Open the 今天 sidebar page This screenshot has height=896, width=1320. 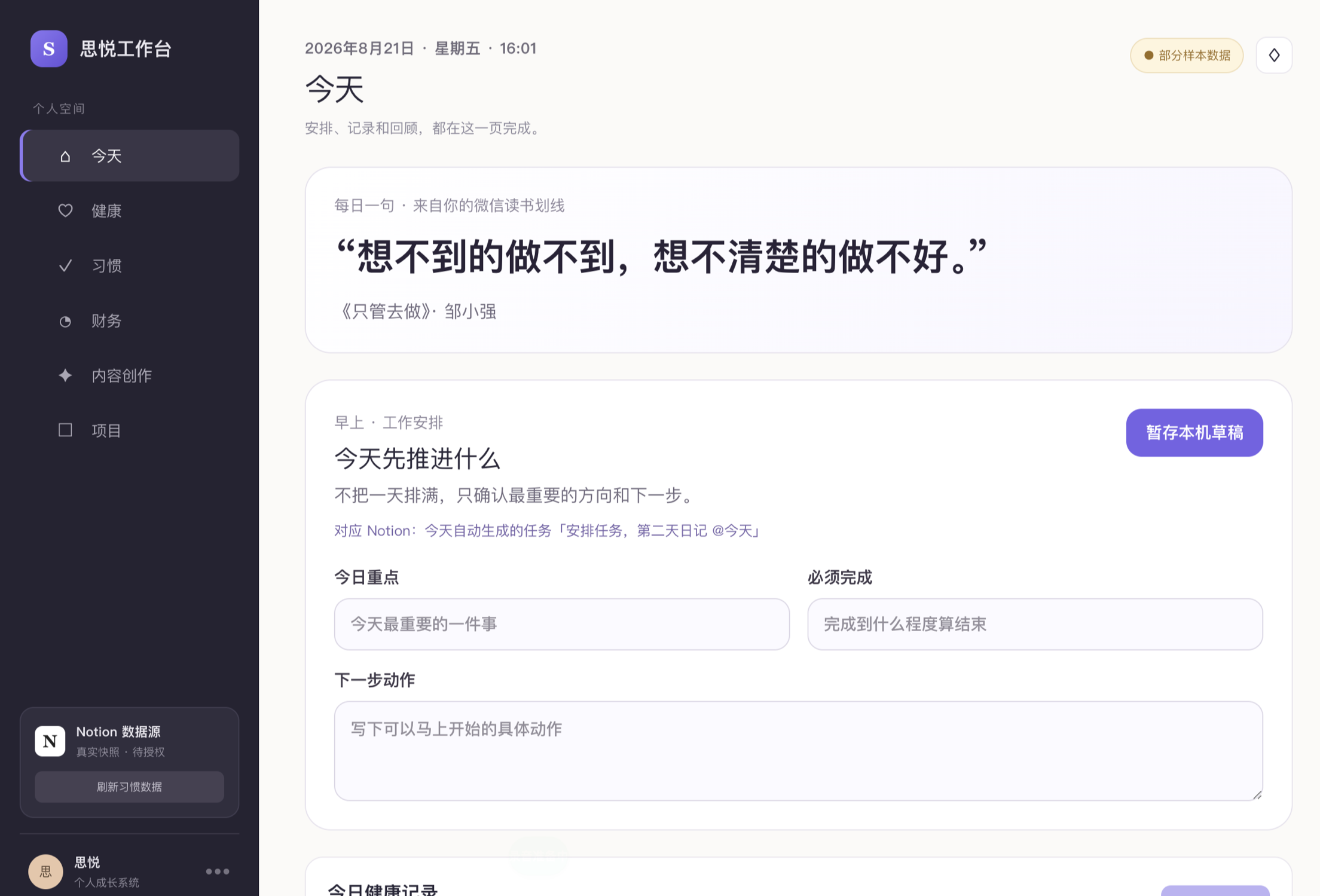(130, 156)
